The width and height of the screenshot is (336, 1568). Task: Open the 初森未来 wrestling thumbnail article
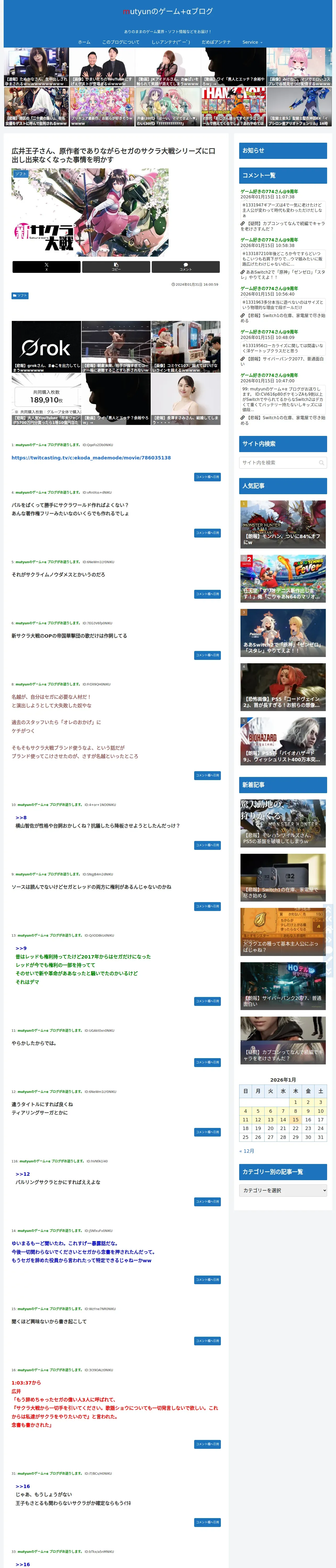point(116,347)
